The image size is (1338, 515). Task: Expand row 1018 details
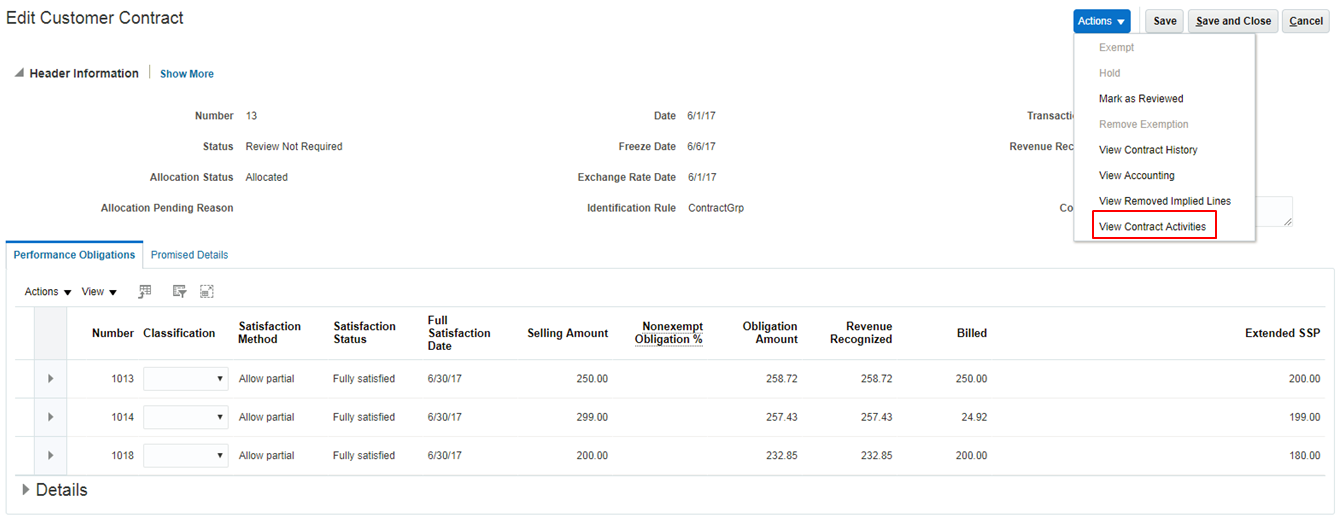point(50,456)
